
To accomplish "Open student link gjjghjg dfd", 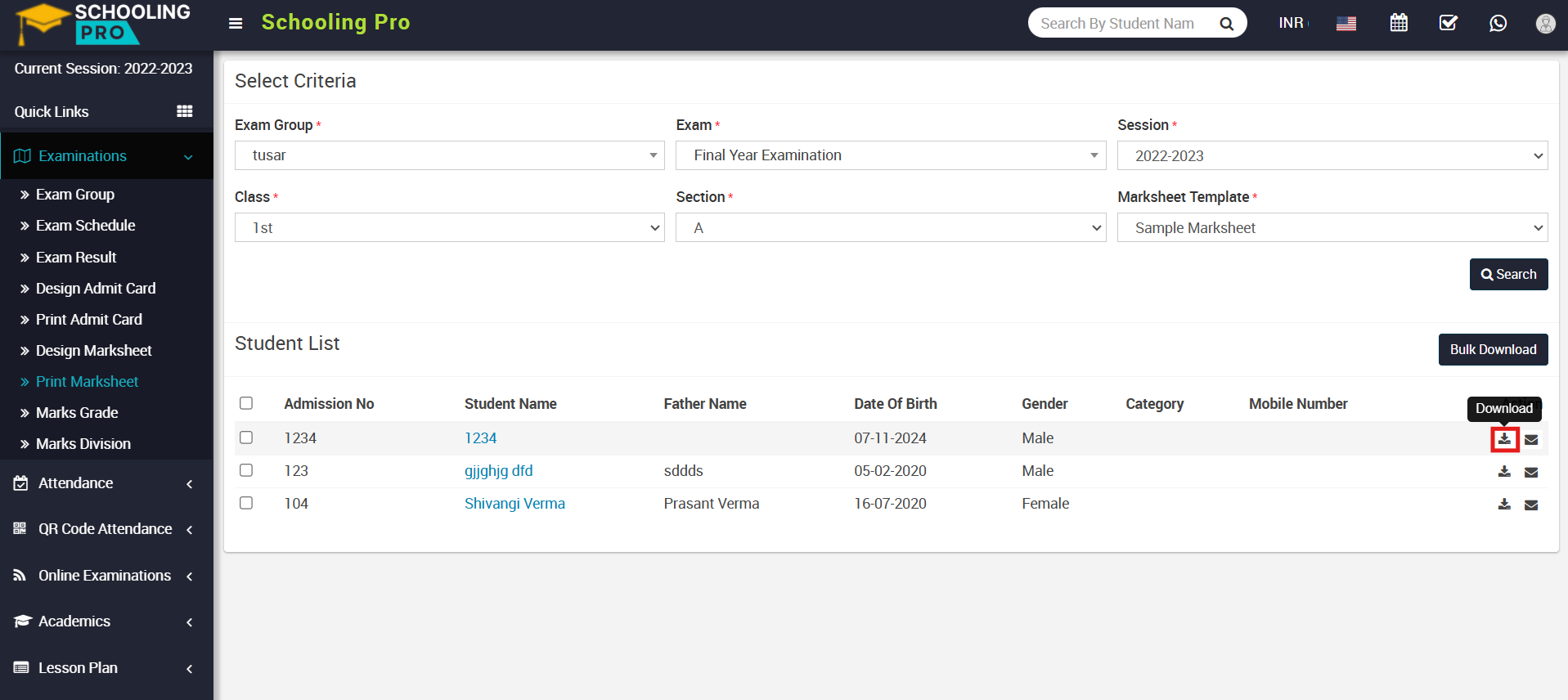I will [498, 471].
